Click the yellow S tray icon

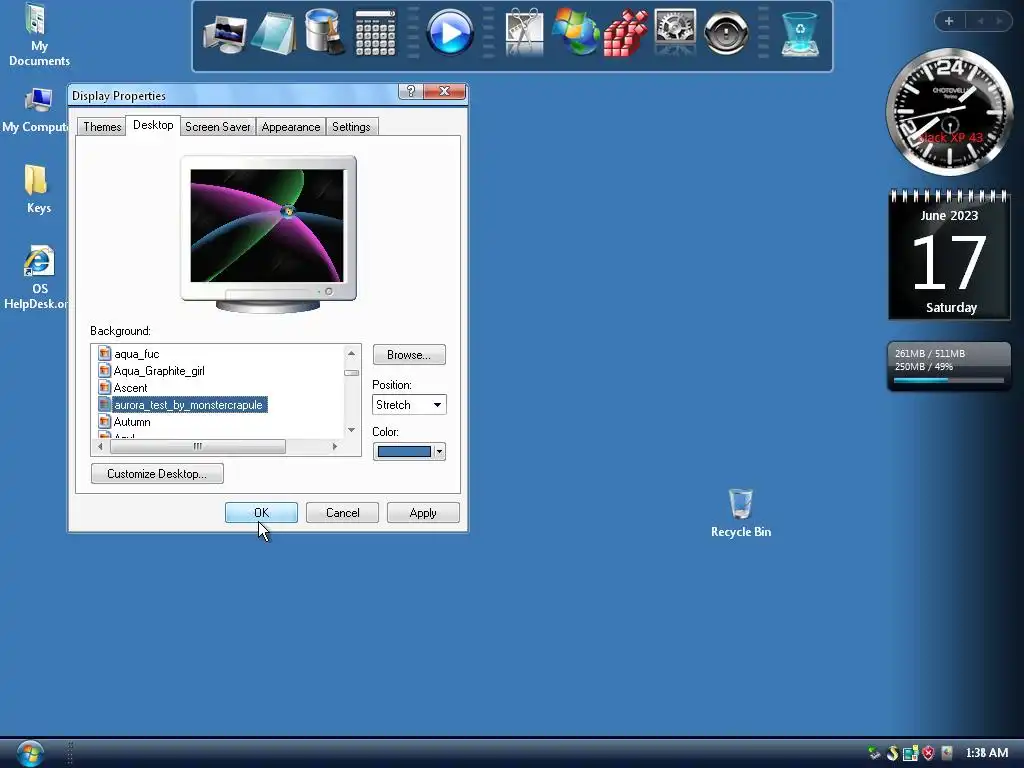892,753
